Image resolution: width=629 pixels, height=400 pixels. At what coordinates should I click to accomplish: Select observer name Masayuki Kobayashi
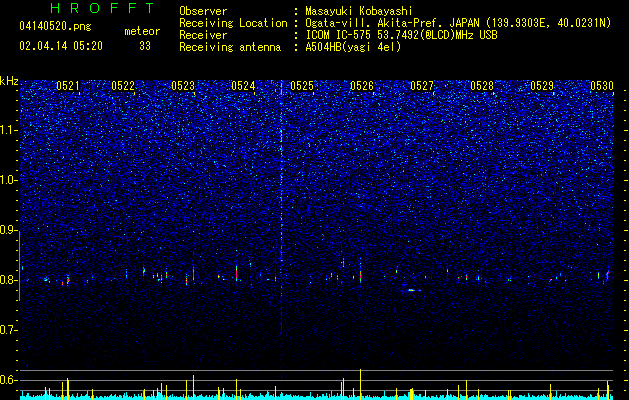click(x=359, y=11)
